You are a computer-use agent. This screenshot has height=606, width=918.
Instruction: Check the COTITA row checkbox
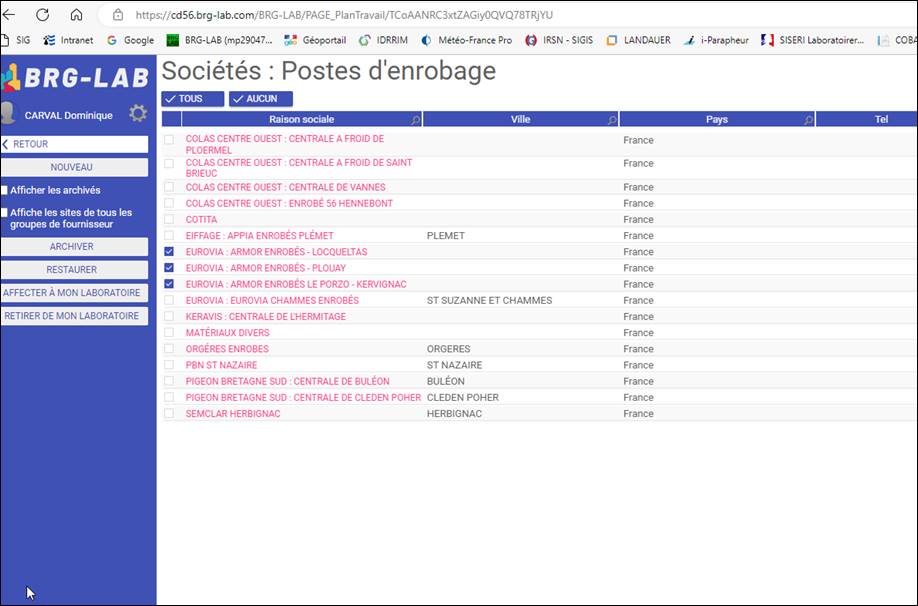169,220
